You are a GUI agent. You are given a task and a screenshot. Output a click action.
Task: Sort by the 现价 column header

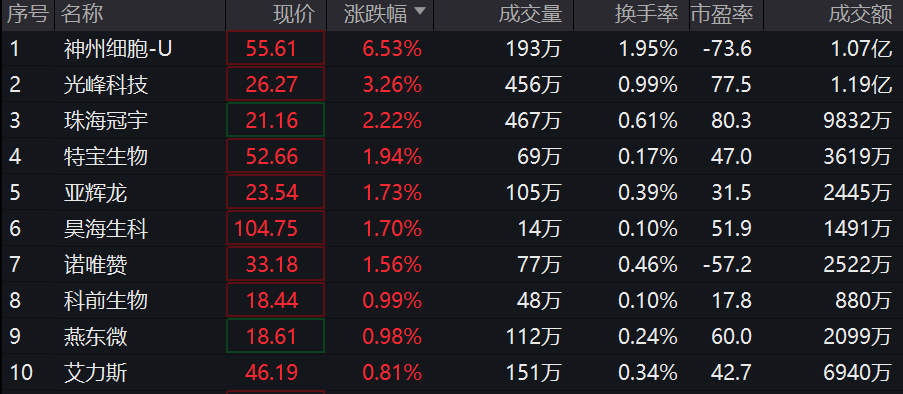[295, 14]
